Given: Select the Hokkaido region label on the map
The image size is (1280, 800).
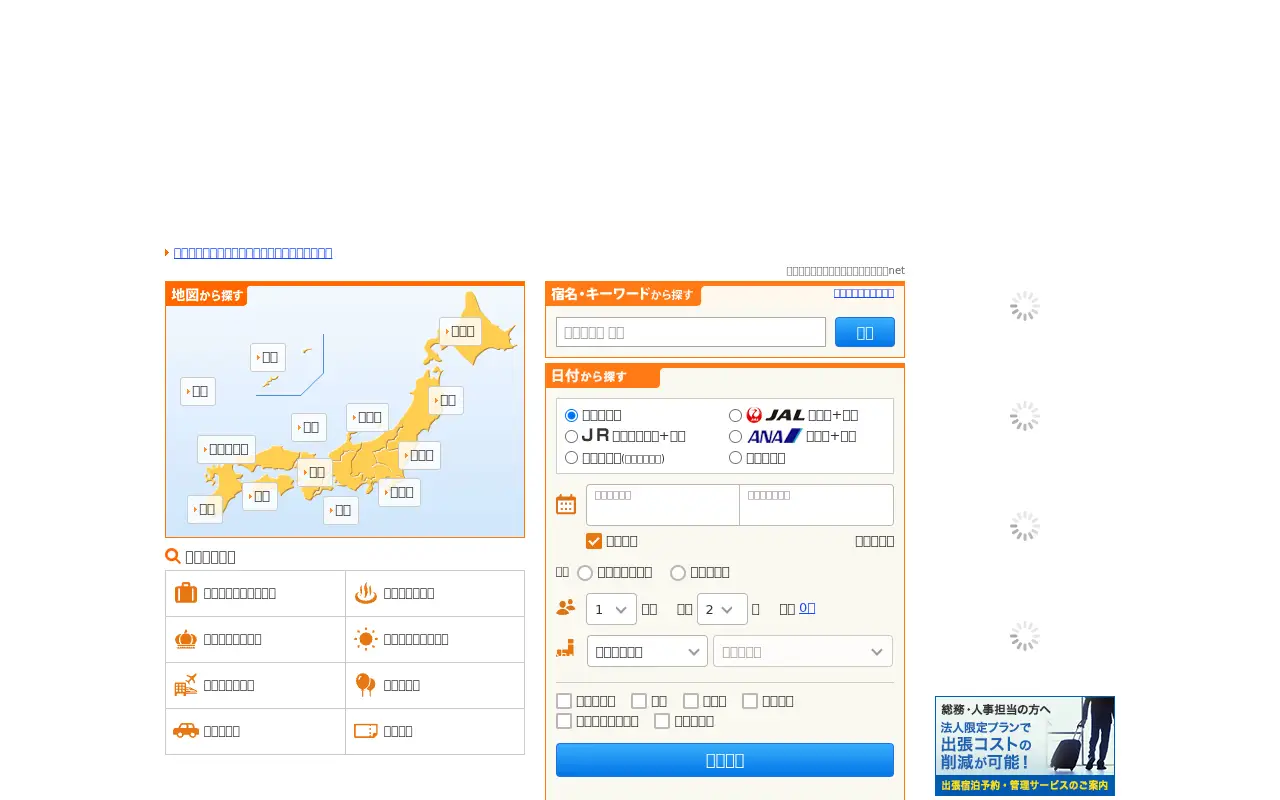Looking at the screenshot, I should tap(461, 331).
